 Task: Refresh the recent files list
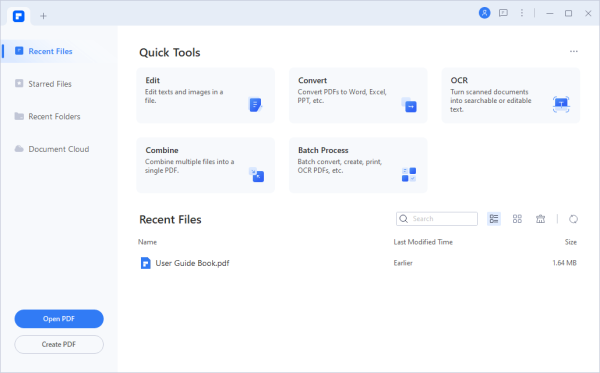point(573,219)
